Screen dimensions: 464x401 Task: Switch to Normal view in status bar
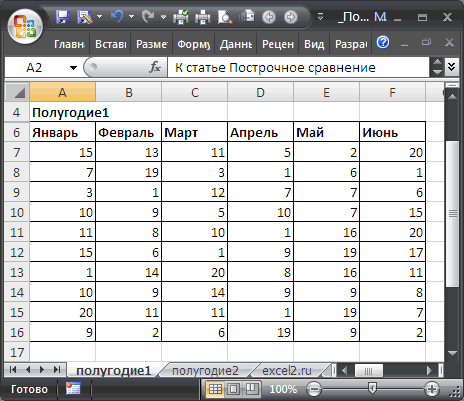215,389
